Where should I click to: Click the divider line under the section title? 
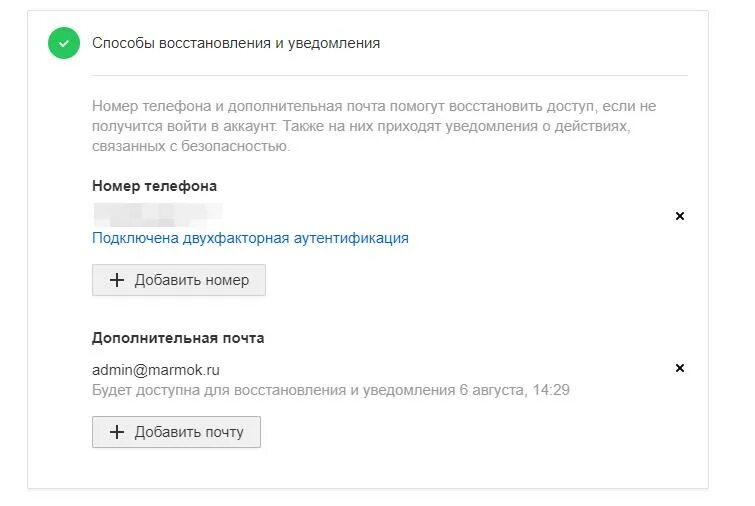389,75
